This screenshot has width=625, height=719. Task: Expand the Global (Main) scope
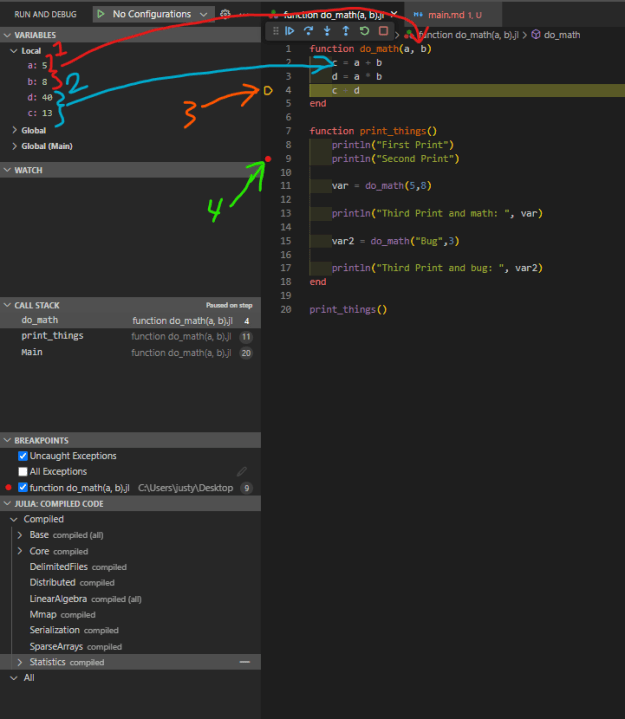coord(14,146)
